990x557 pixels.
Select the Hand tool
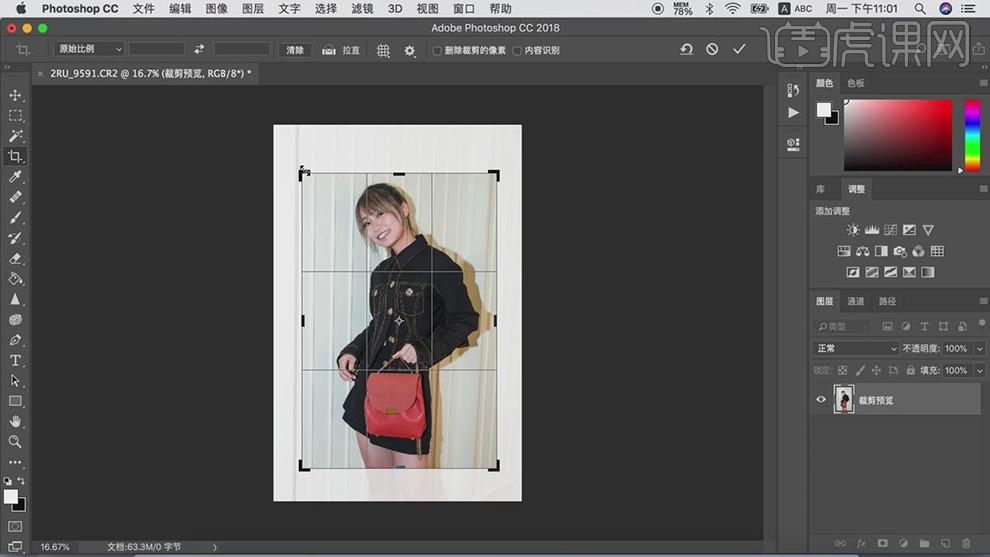point(15,421)
